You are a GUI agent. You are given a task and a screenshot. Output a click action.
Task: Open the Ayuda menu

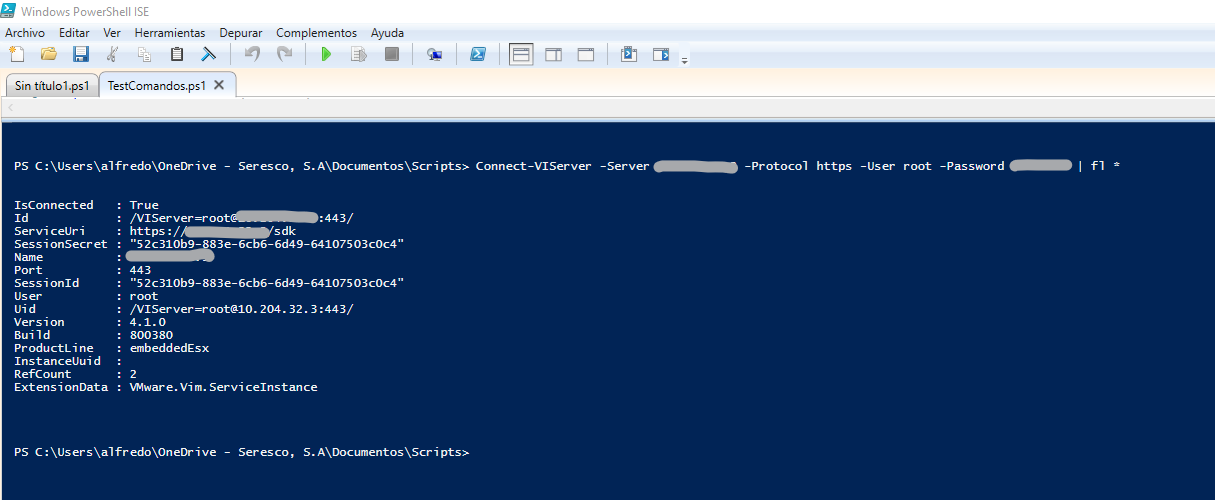[x=387, y=33]
